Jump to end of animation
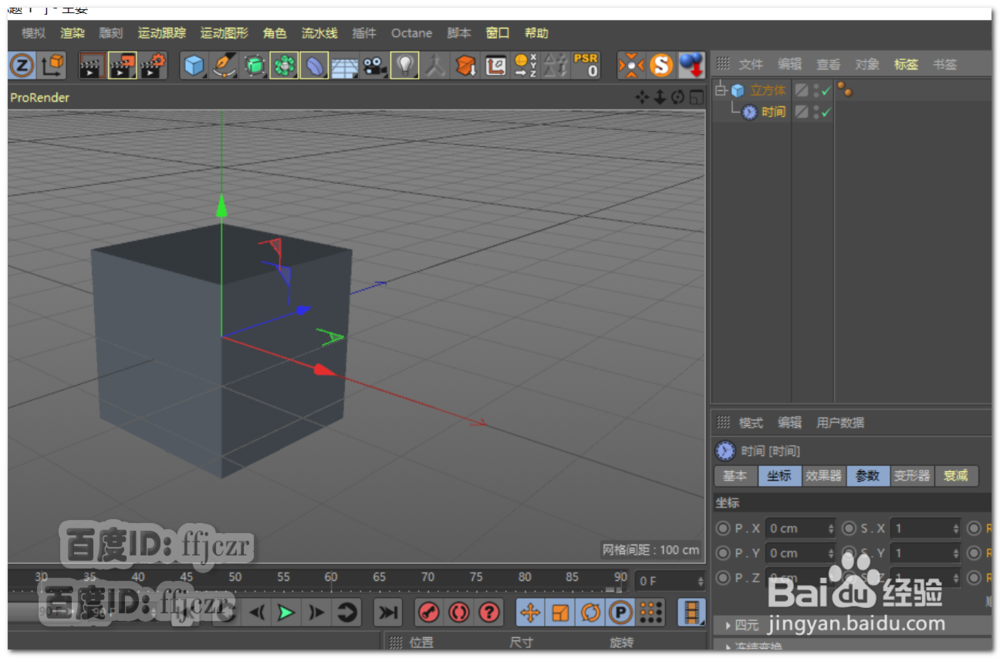Screen dimensions: 1000x658 click(387, 613)
